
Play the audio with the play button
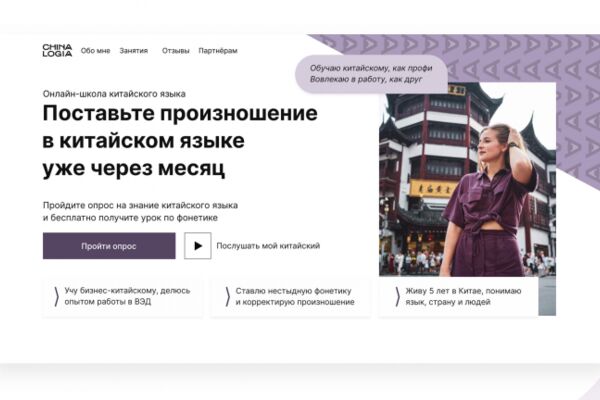point(197,246)
